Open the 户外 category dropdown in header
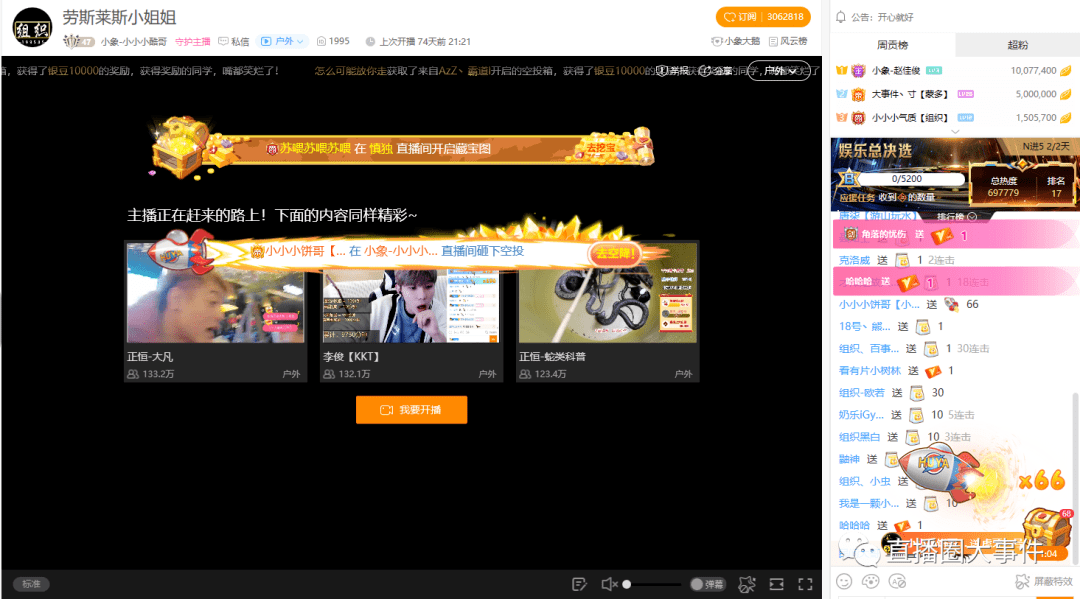This screenshot has width=1080, height=599. point(282,41)
